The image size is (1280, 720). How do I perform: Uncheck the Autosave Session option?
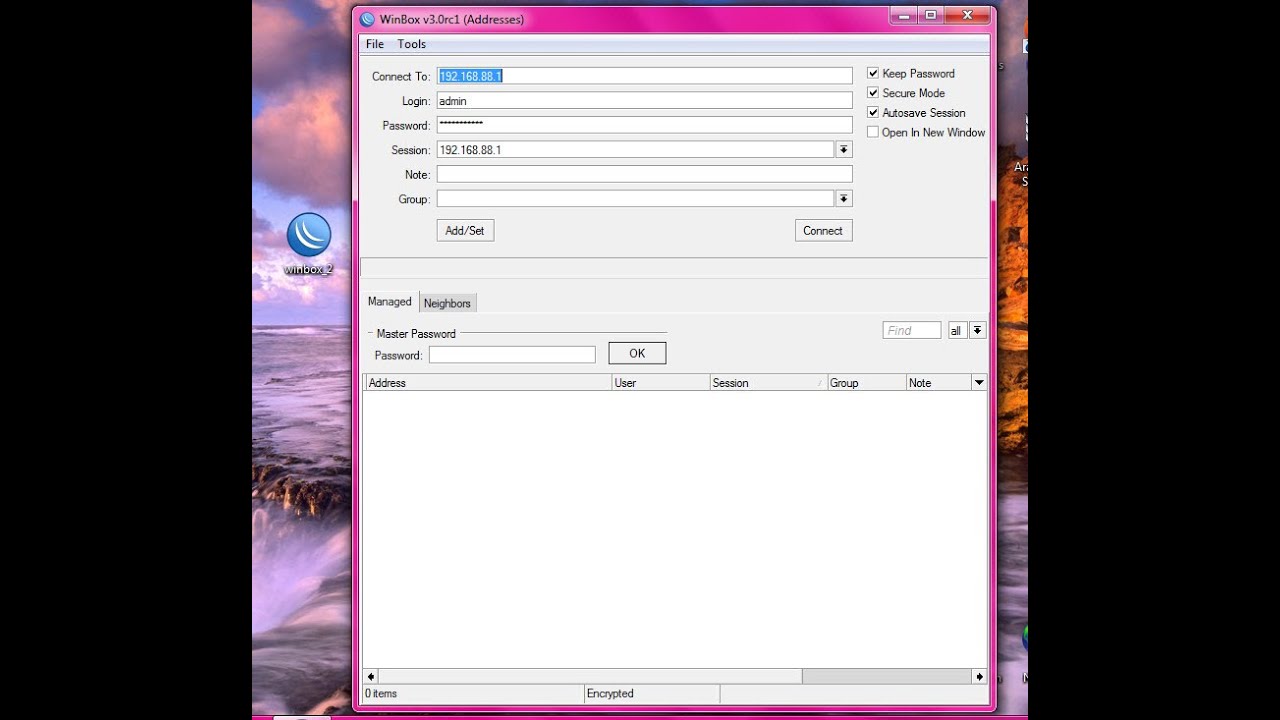873,112
